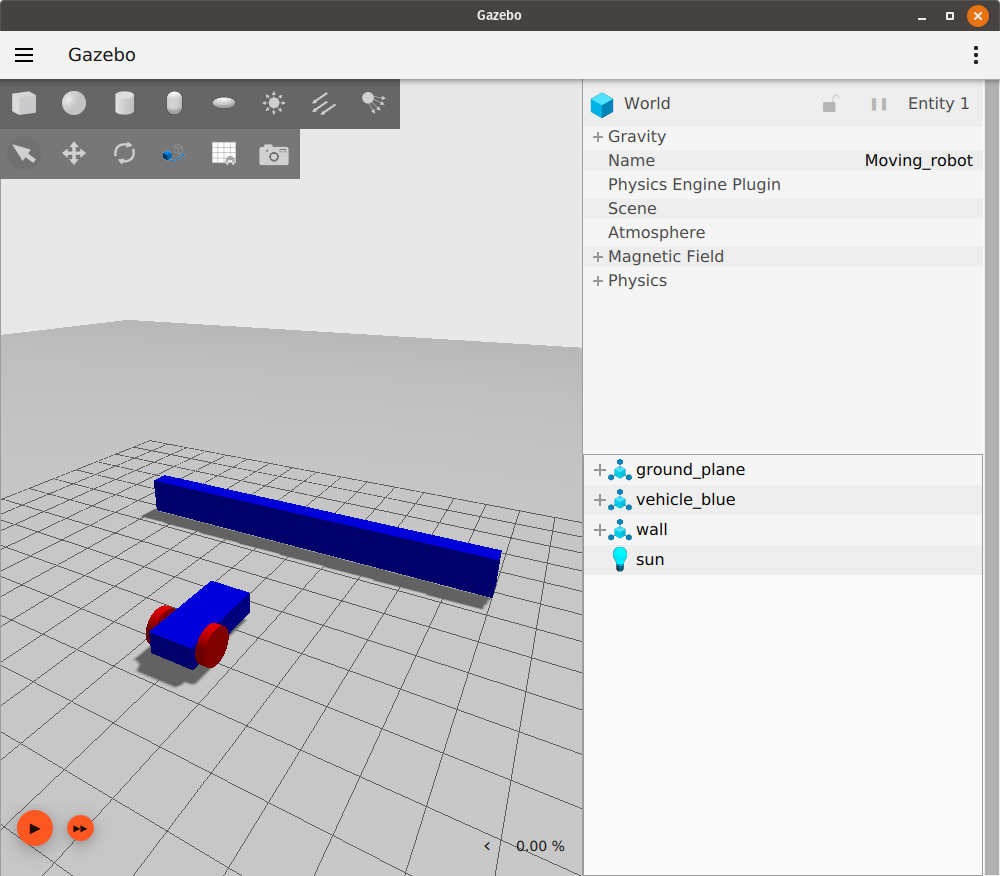Toggle the pause icon beside Entity 1

[879, 104]
